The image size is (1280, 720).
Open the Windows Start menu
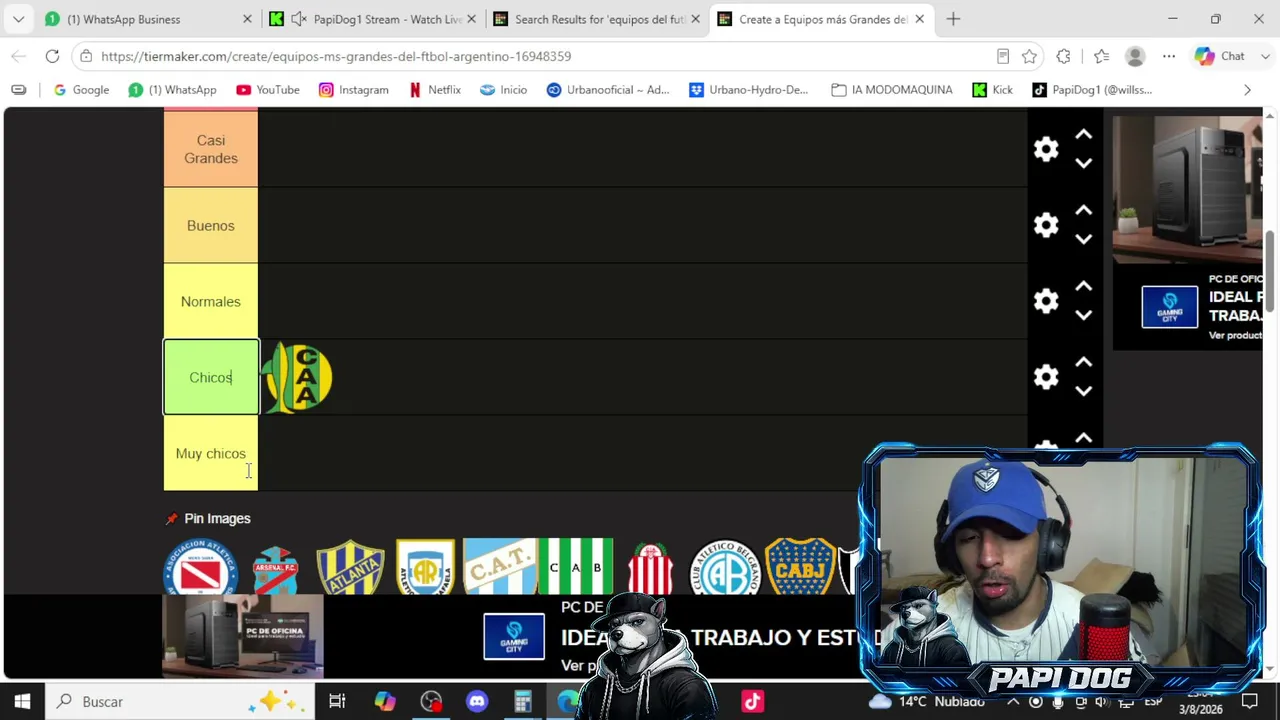coord(22,702)
